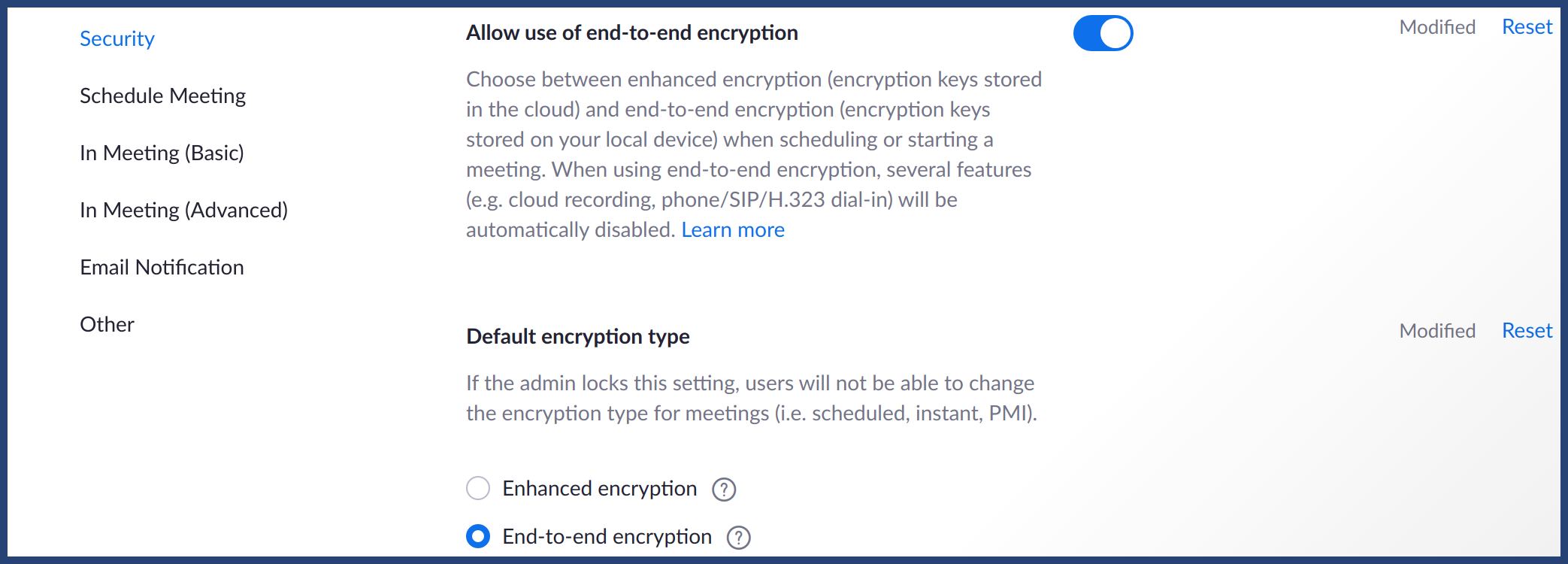The height and width of the screenshot is (564, 1568).
Task: Select Enhanced encryption radio button
Action: 478,488
